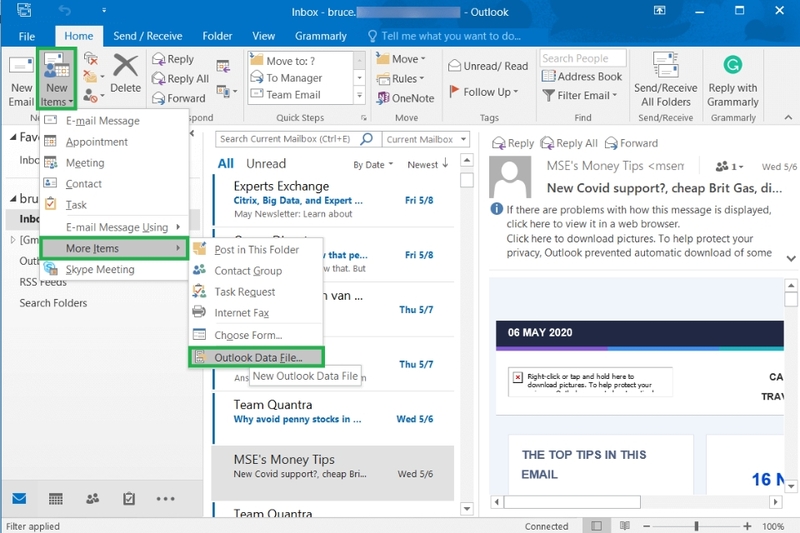Select Outlook Data File menu entry

[258, 357]
